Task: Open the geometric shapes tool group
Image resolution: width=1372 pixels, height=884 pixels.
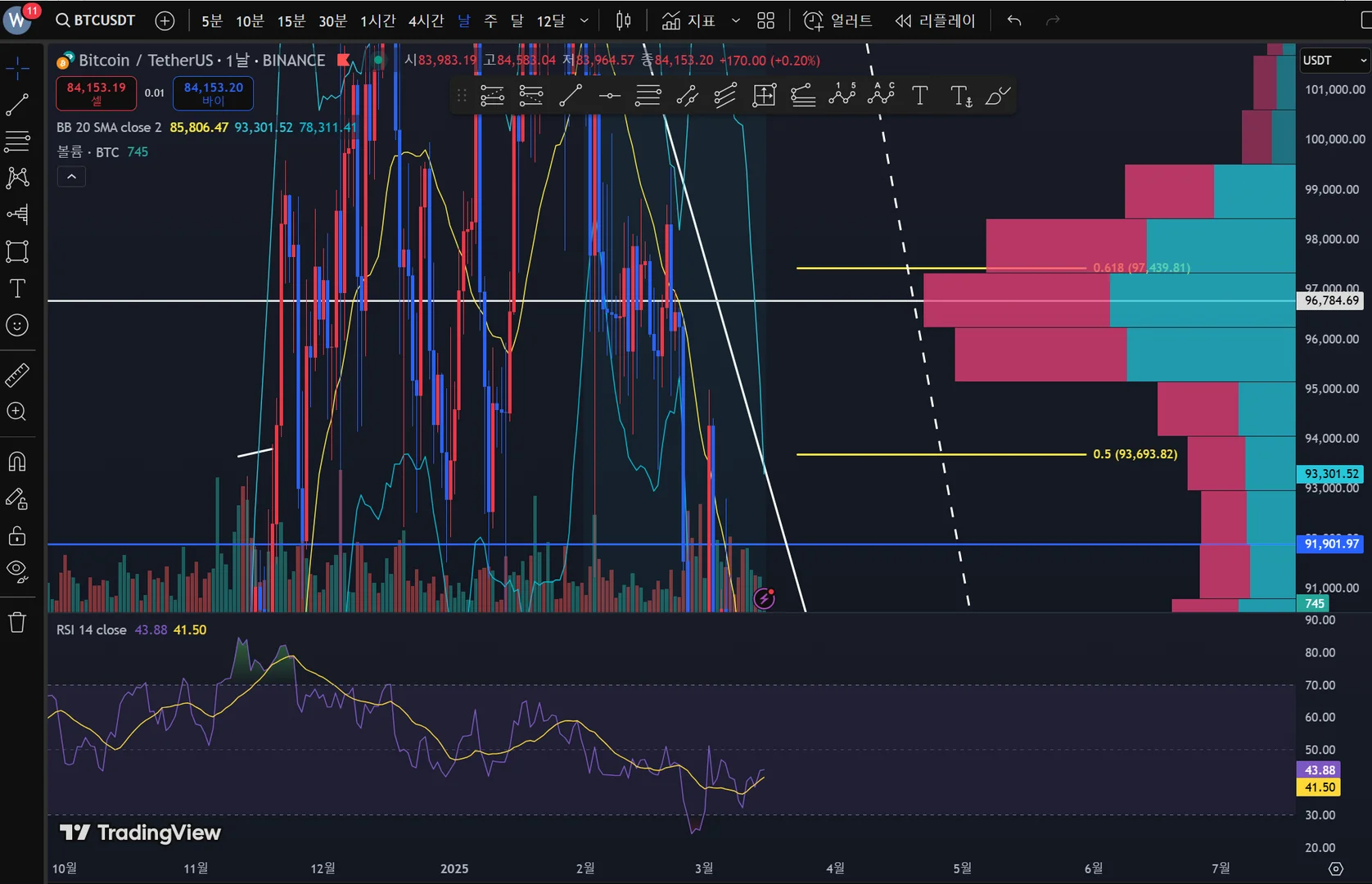Action: (17, 251)
